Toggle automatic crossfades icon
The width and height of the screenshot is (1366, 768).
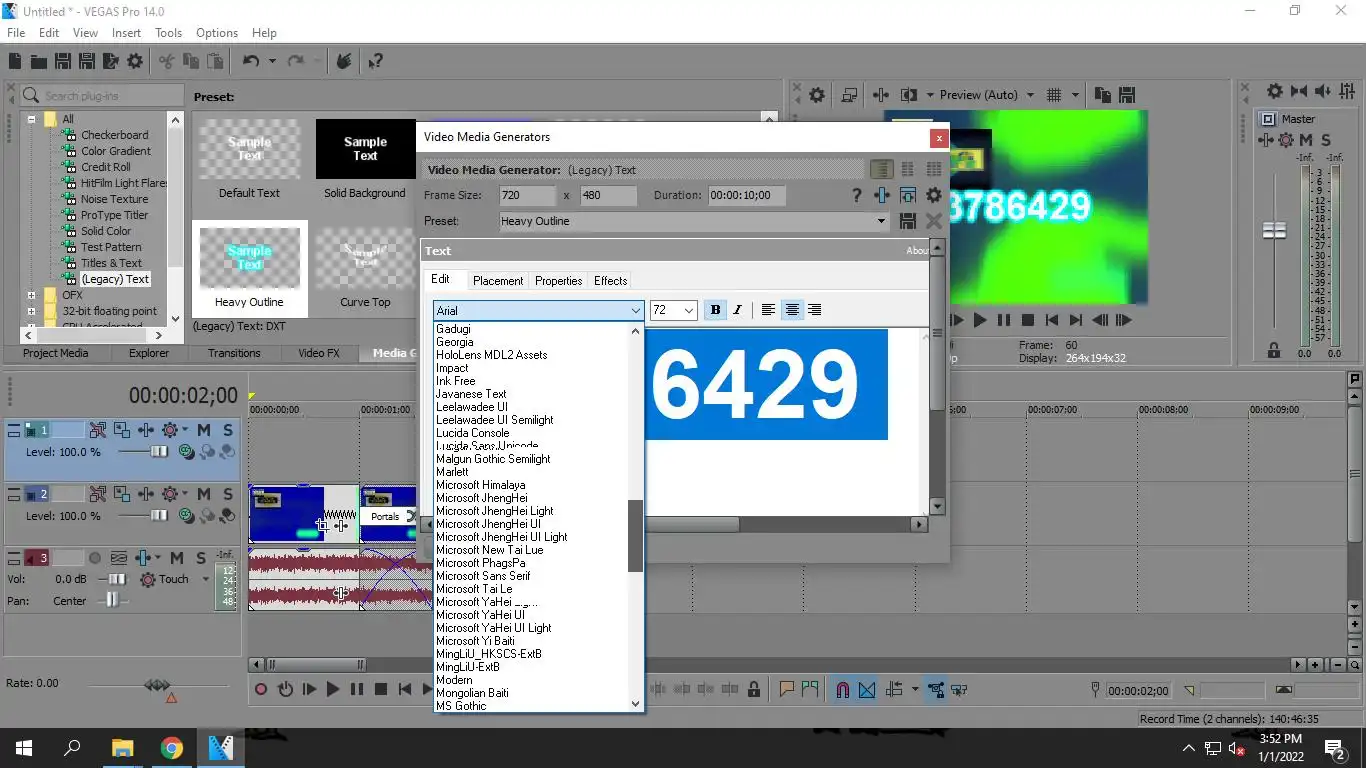click(866, 689)
